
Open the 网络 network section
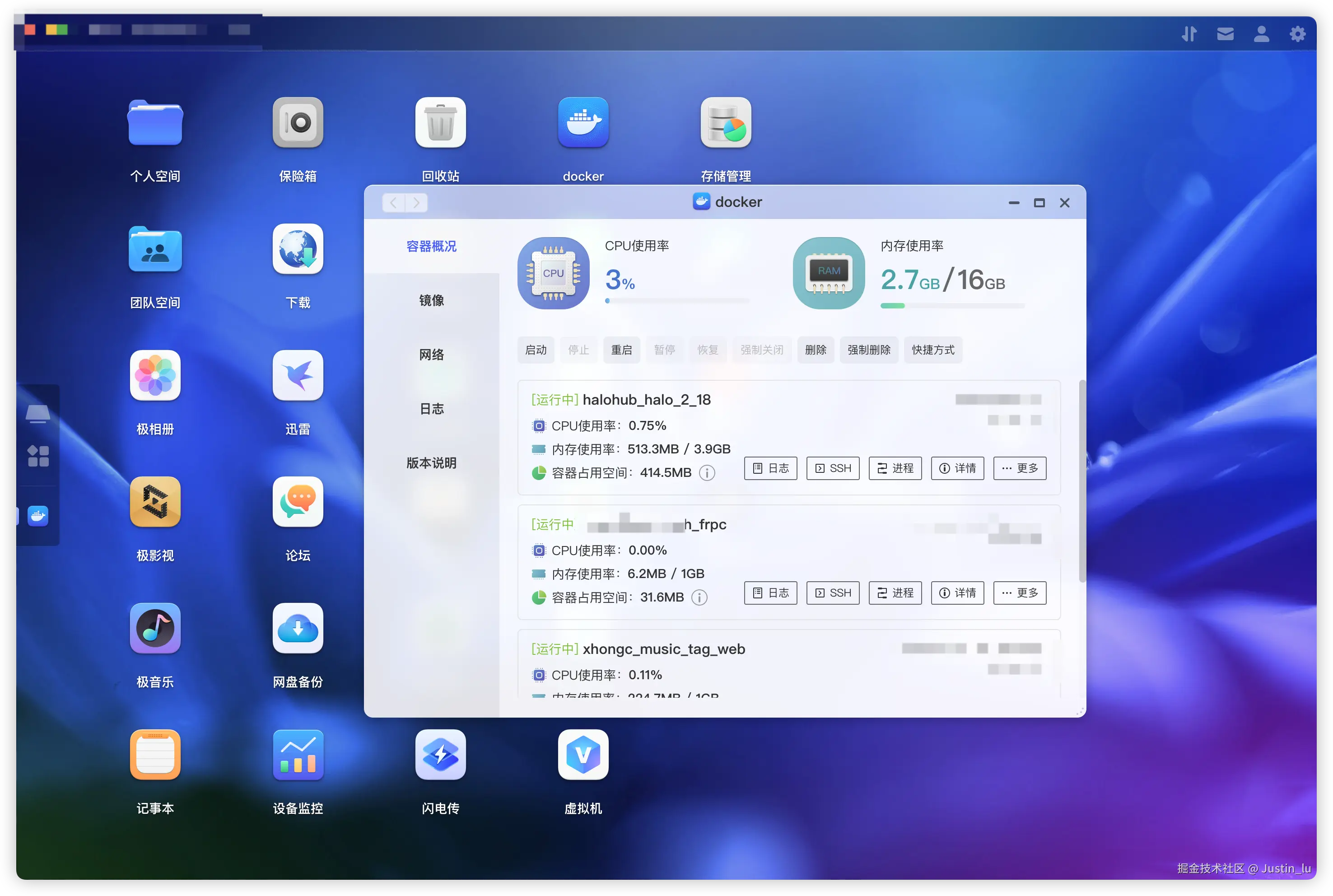point(431,355)
